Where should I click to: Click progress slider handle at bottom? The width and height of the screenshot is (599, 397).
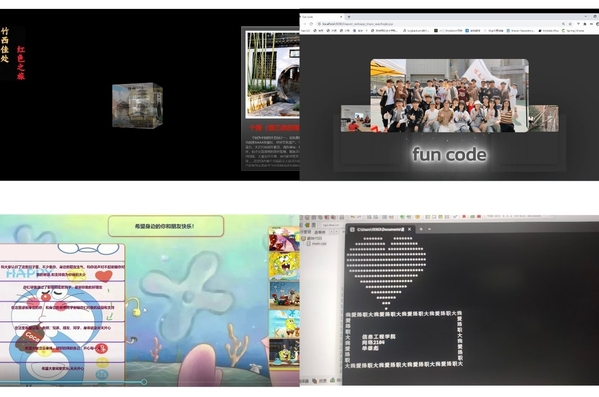click(144, 382)
